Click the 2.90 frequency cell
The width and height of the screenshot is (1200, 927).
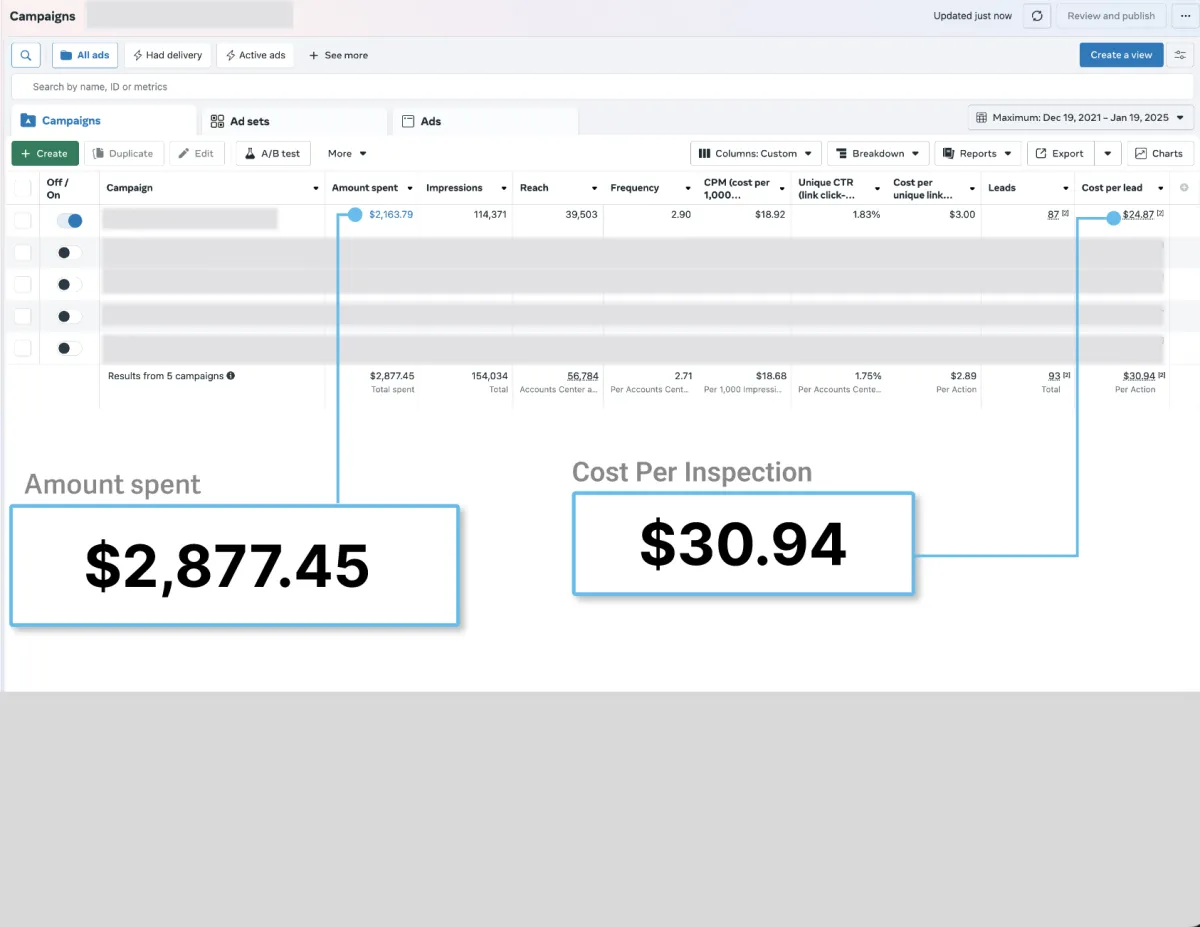(681, 214)
